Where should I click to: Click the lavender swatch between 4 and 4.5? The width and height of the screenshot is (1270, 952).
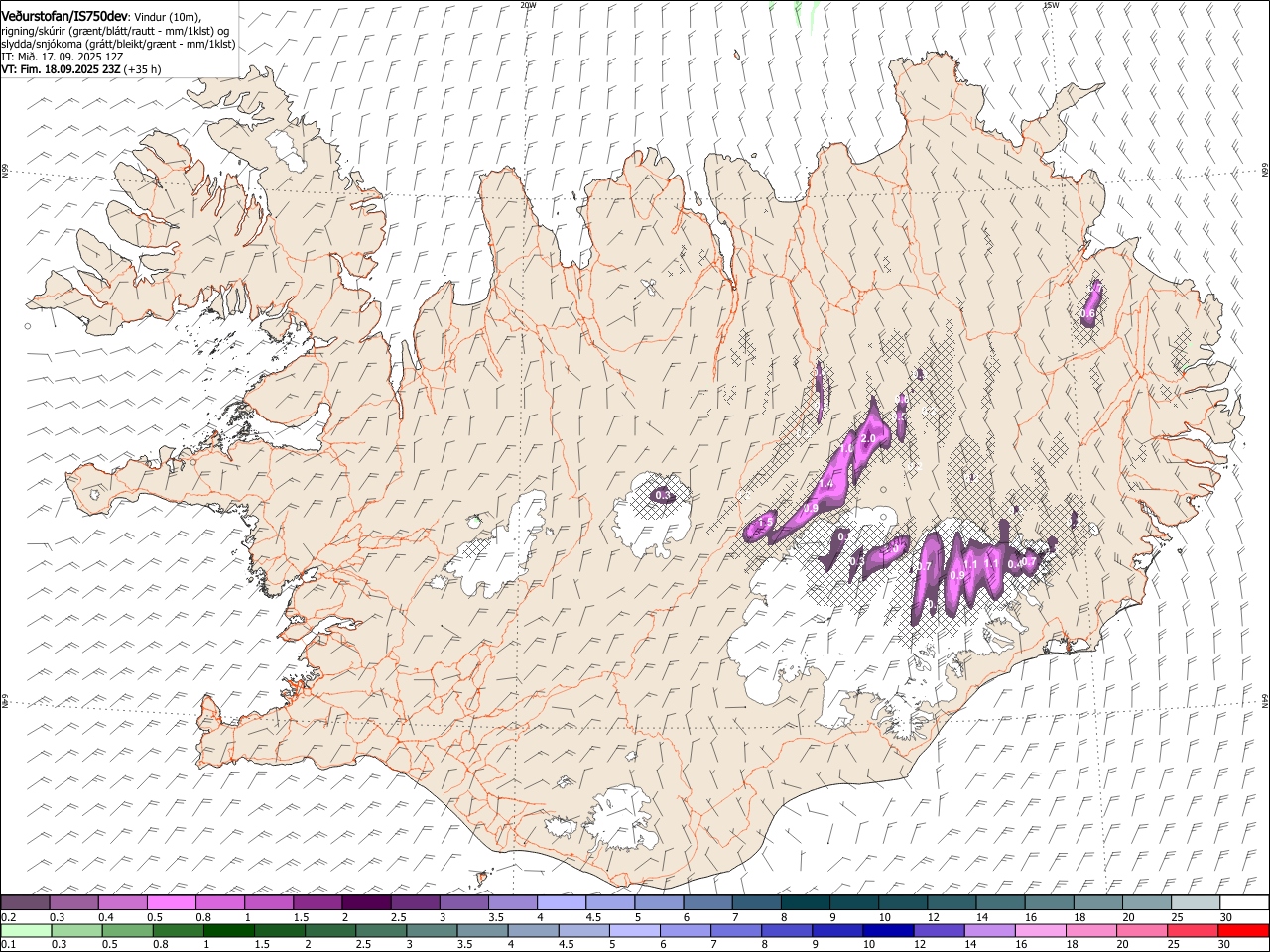562,903
